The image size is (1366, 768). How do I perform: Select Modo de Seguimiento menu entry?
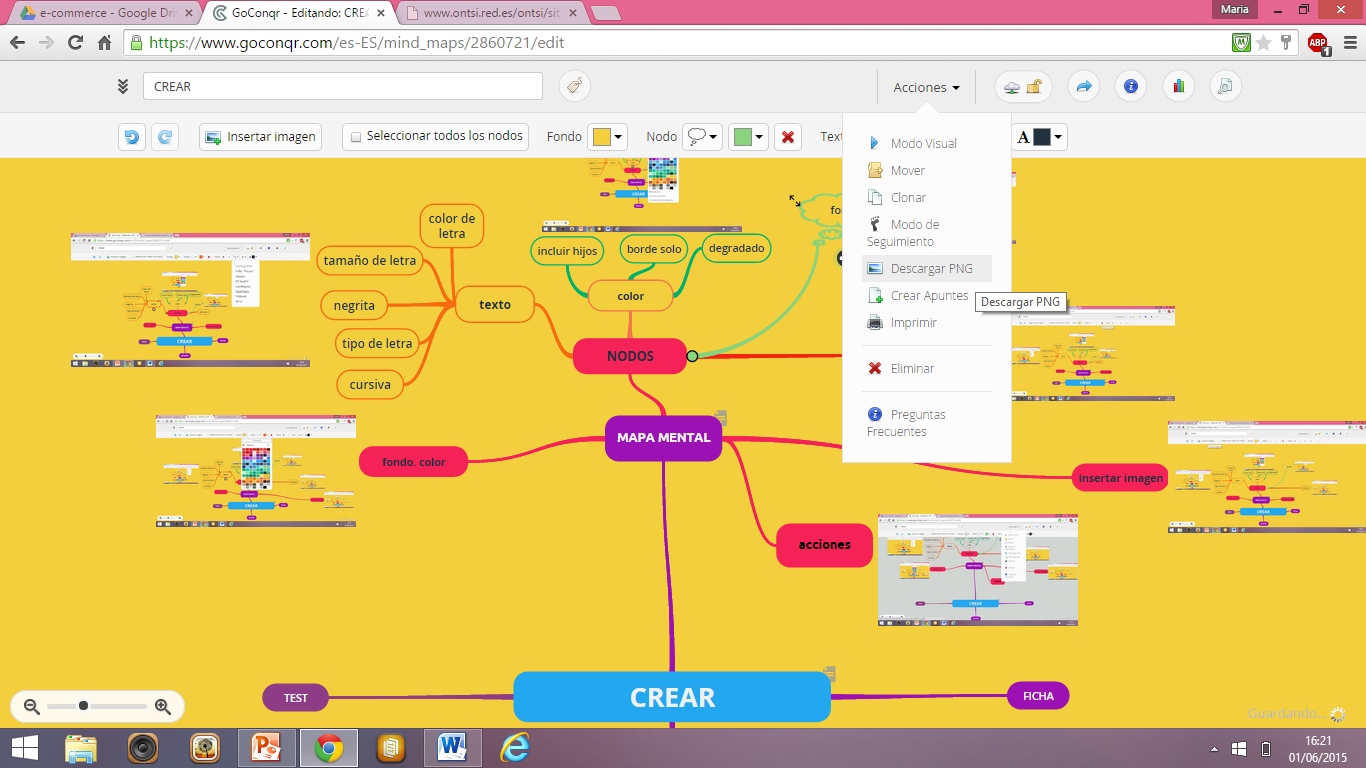(x=903, y=233)
